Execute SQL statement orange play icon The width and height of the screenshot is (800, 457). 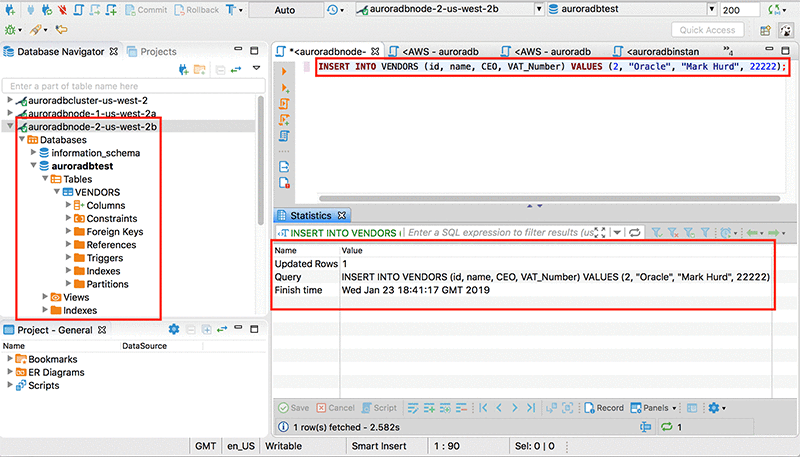pyautogui.click(x=284, y=71)
